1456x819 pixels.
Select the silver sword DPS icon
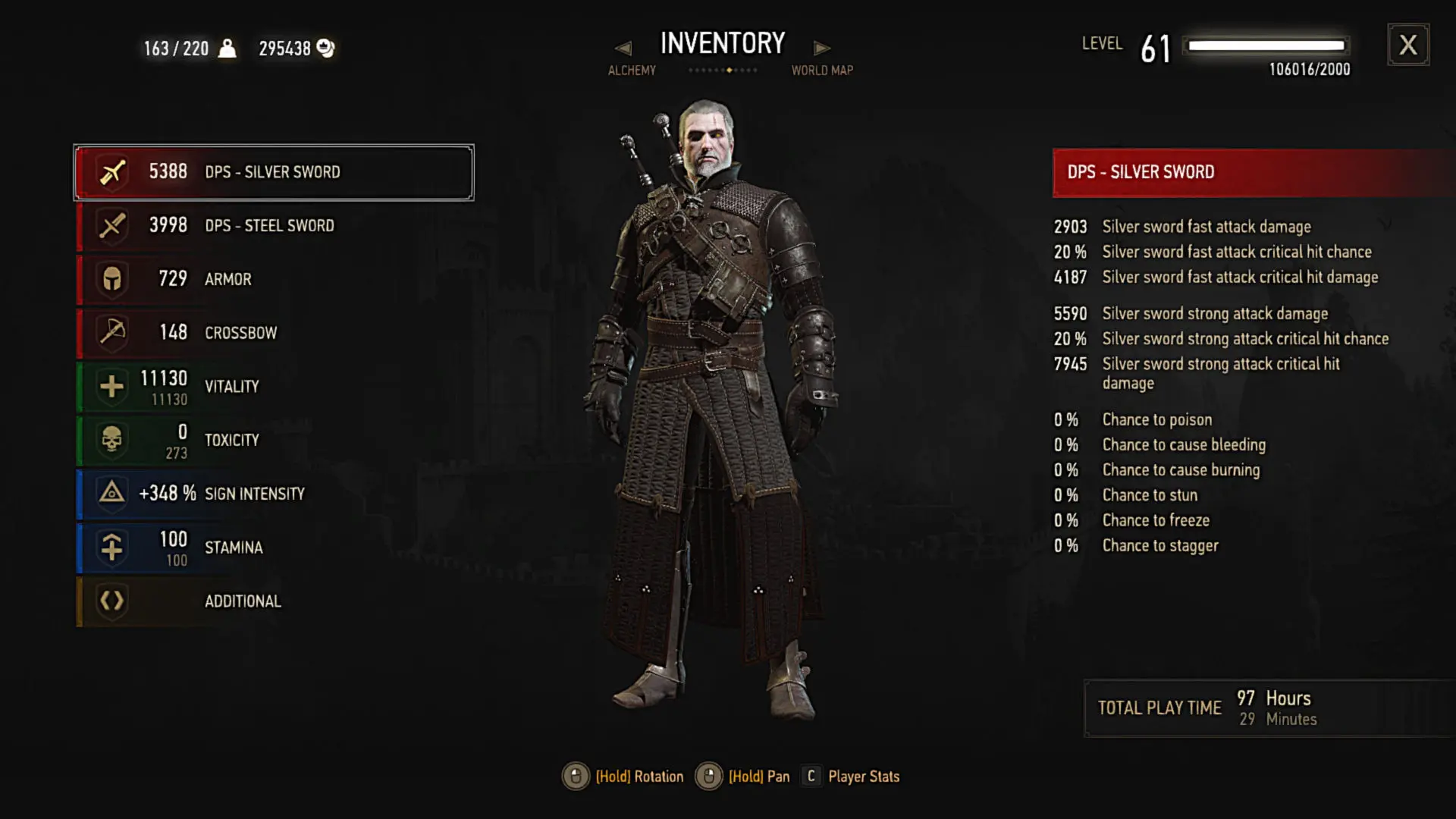pos(112,172)
